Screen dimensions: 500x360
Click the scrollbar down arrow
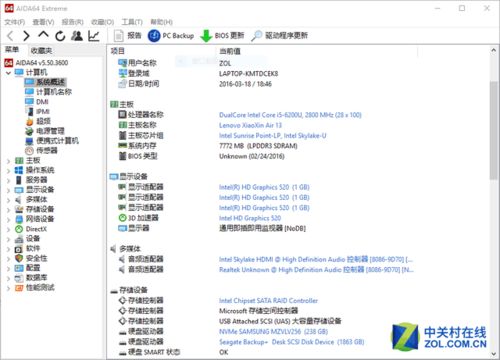coord(494,354)
